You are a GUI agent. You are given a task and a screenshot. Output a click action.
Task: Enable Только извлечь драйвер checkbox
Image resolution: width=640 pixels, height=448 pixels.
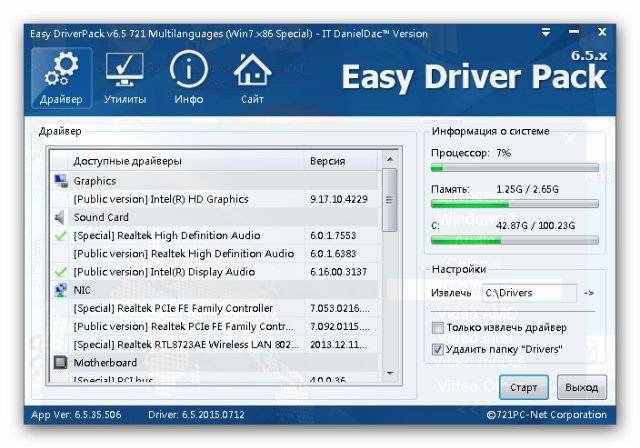[438, 328]
